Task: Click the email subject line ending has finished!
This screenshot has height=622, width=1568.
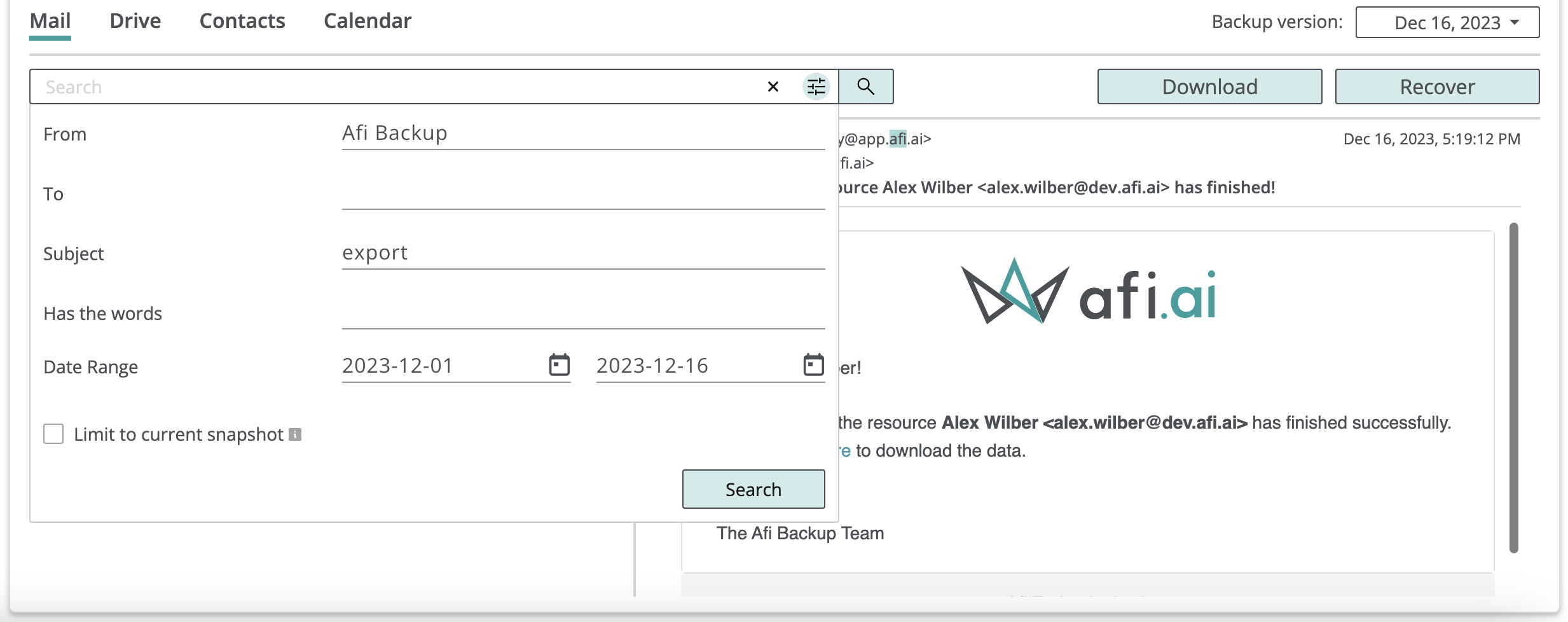Action: coord(1057,188)
